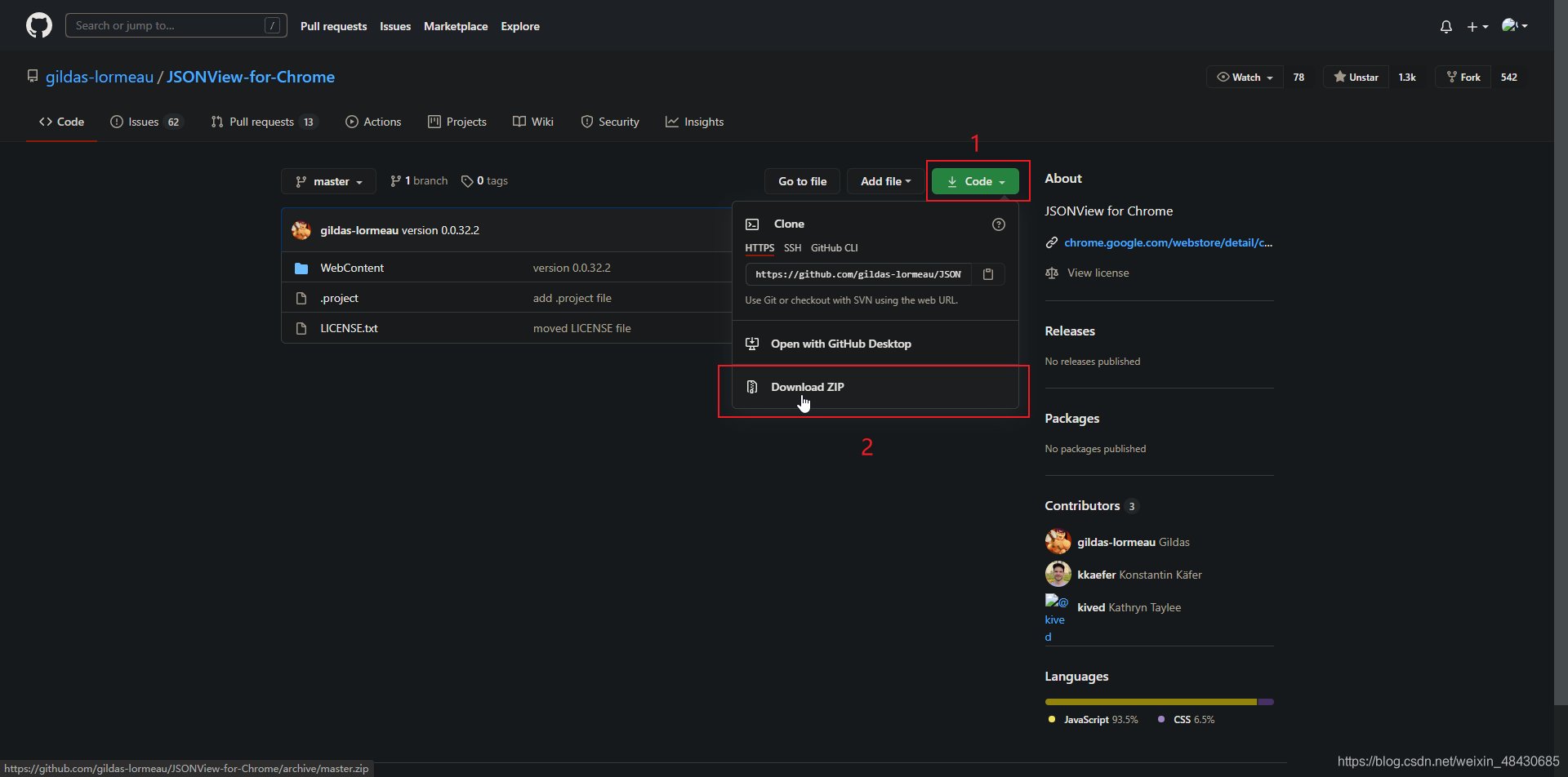Screen dimensions: 1568x777
Task: Switch to the Code tab
Action: [61, 122]
